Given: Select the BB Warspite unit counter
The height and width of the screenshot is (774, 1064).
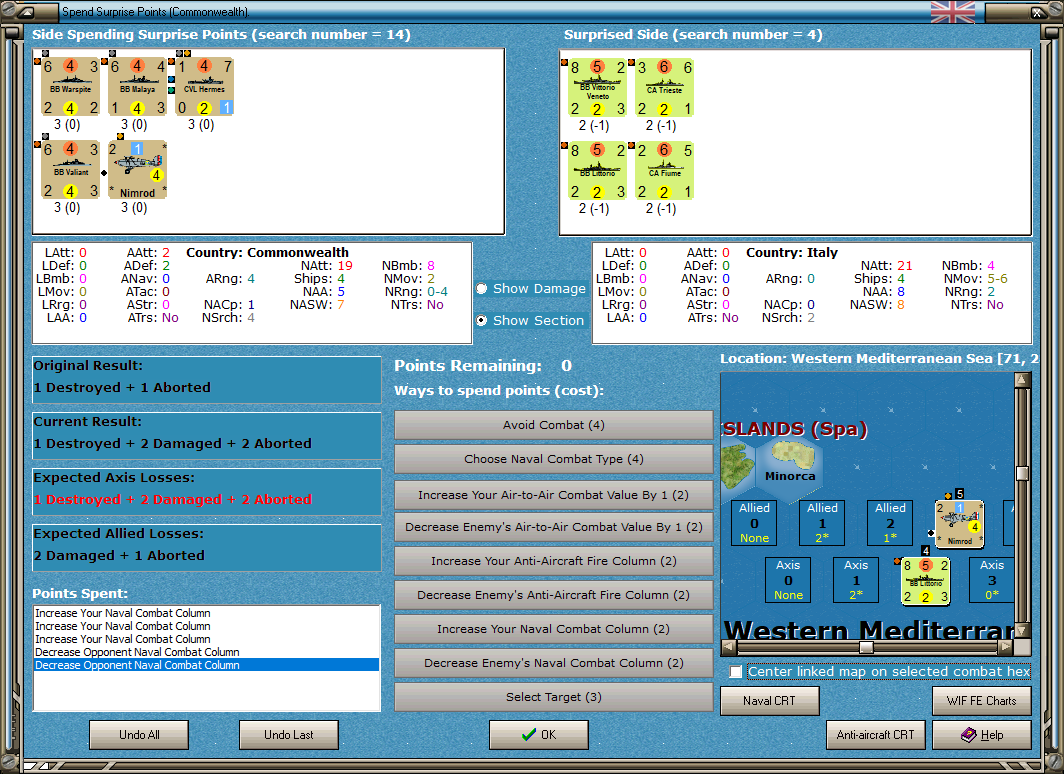Looking at the screenshot, I should coord(71,87).
